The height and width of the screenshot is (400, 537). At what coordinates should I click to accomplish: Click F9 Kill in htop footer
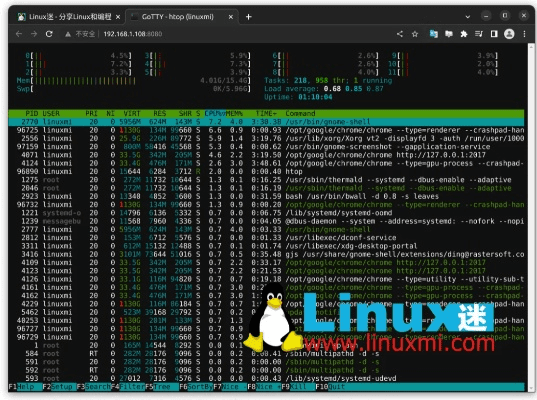click(x=298, y=387)
